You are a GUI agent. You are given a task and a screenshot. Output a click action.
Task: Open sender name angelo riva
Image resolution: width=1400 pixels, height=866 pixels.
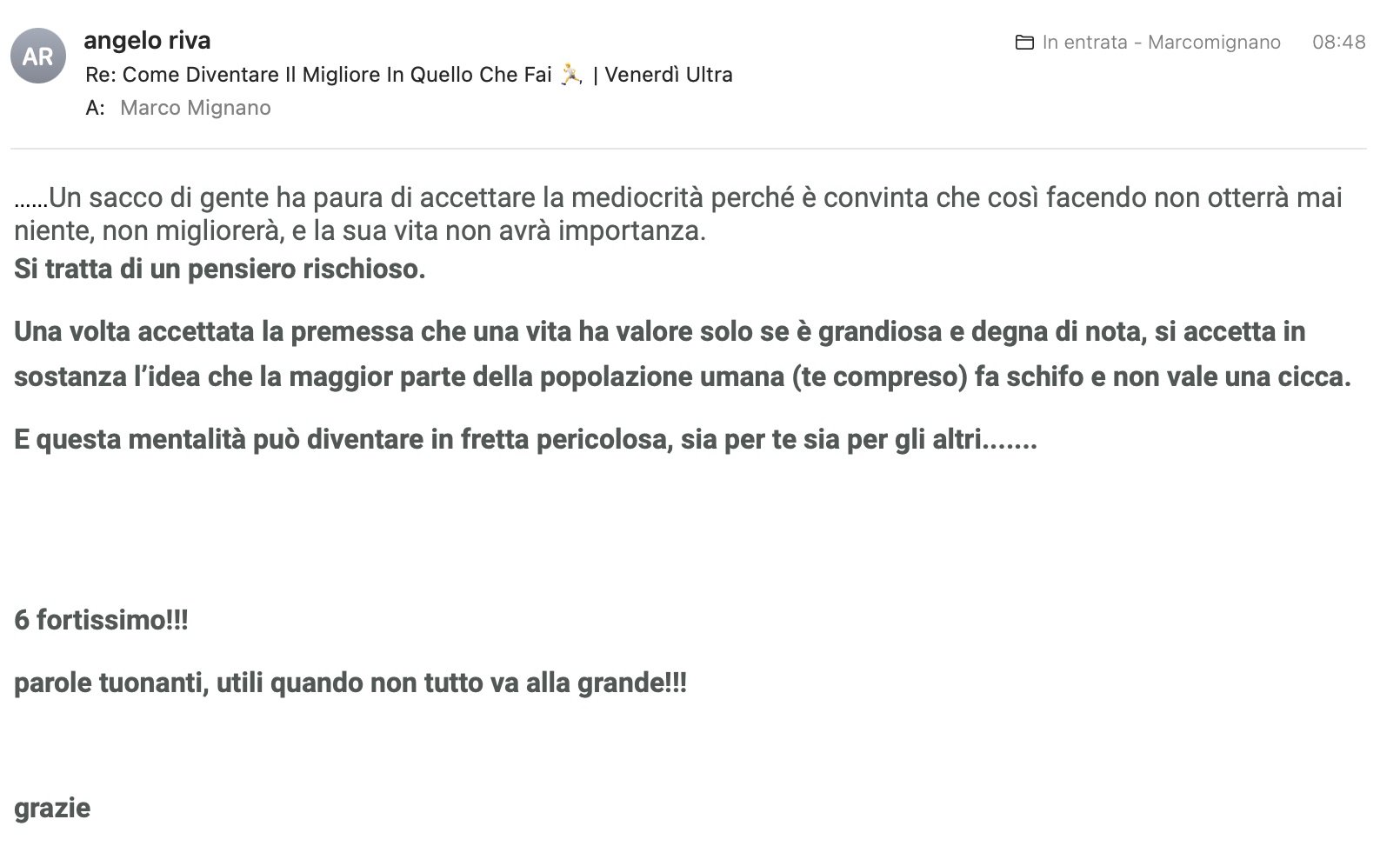147,40
